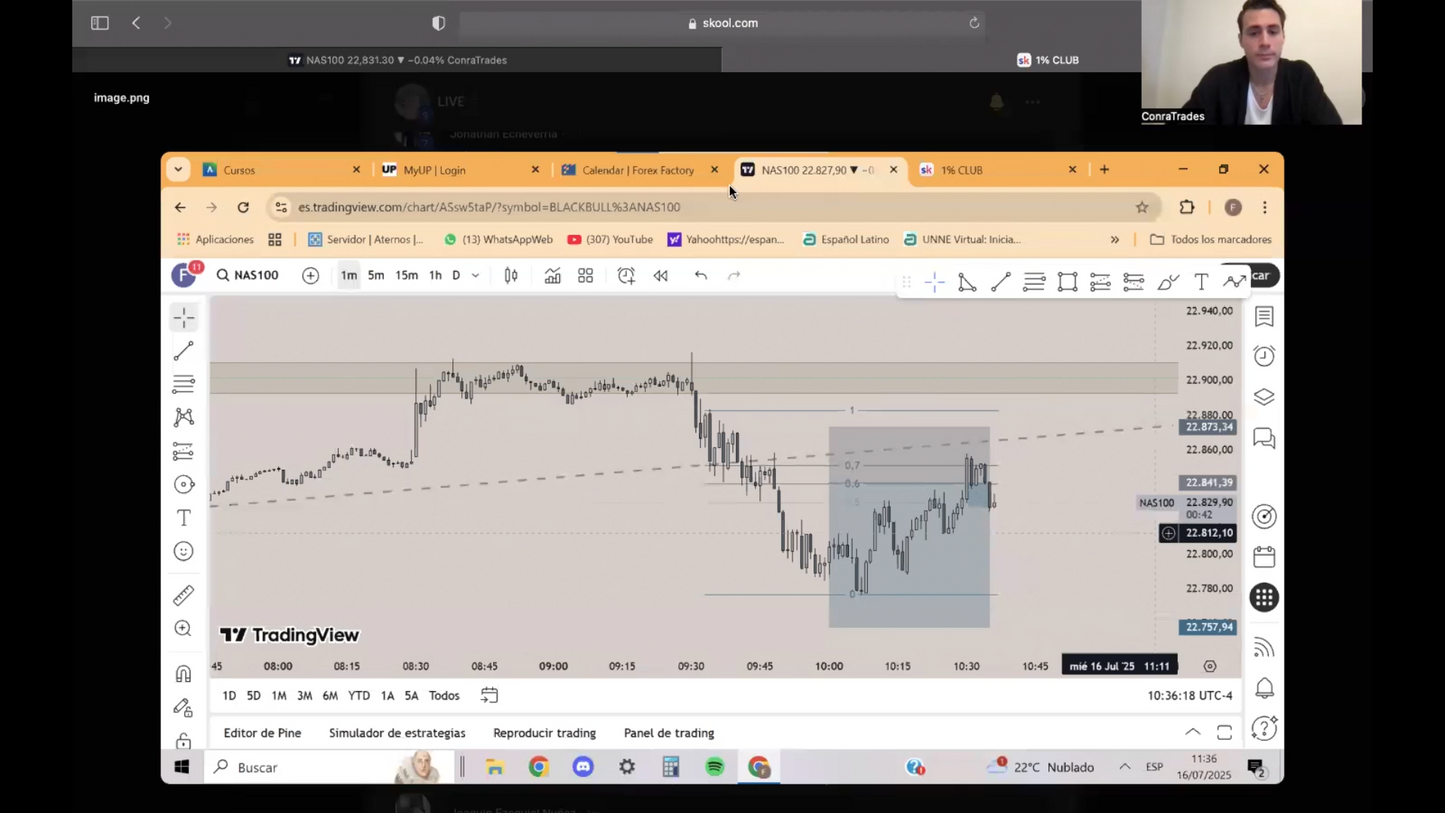
Task: Expand the bottom panel with up chevron
Action: pos(1193,733)
